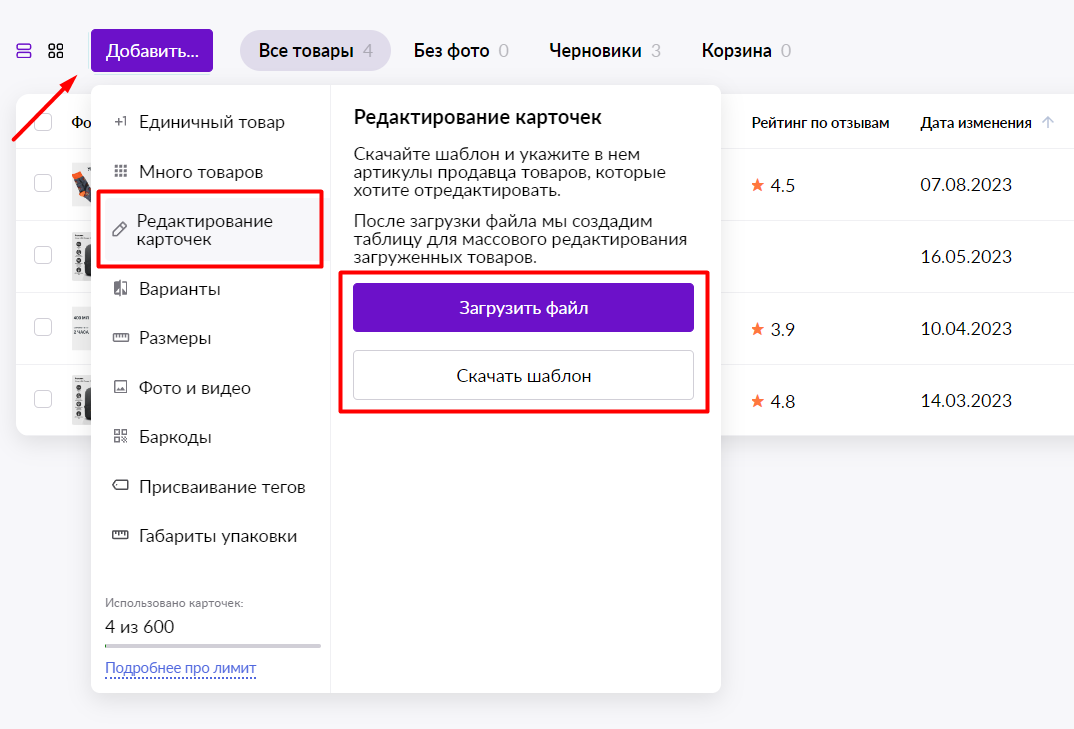Screen dimensions: 1074x729
Task: Tick the select-all checkbox in table header
Action: pos(43,123)
